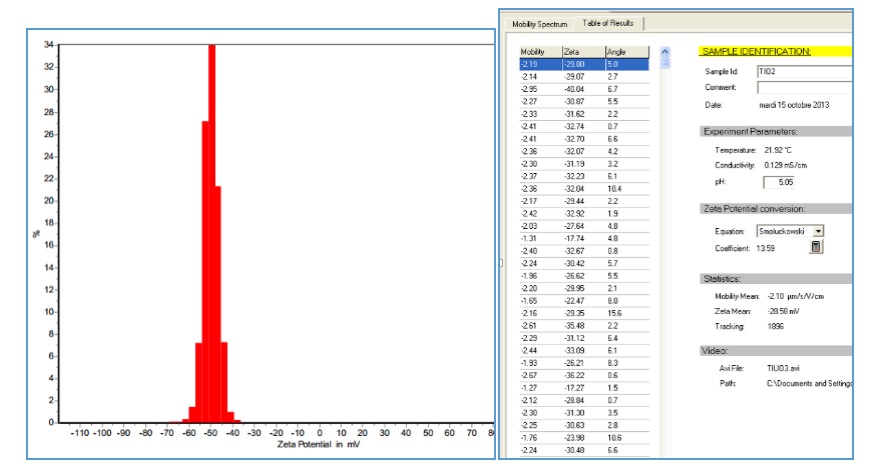This screenshot has width=884, height=470.
Task: Click the splitter handle left of results table
Action: click(501, 262)
